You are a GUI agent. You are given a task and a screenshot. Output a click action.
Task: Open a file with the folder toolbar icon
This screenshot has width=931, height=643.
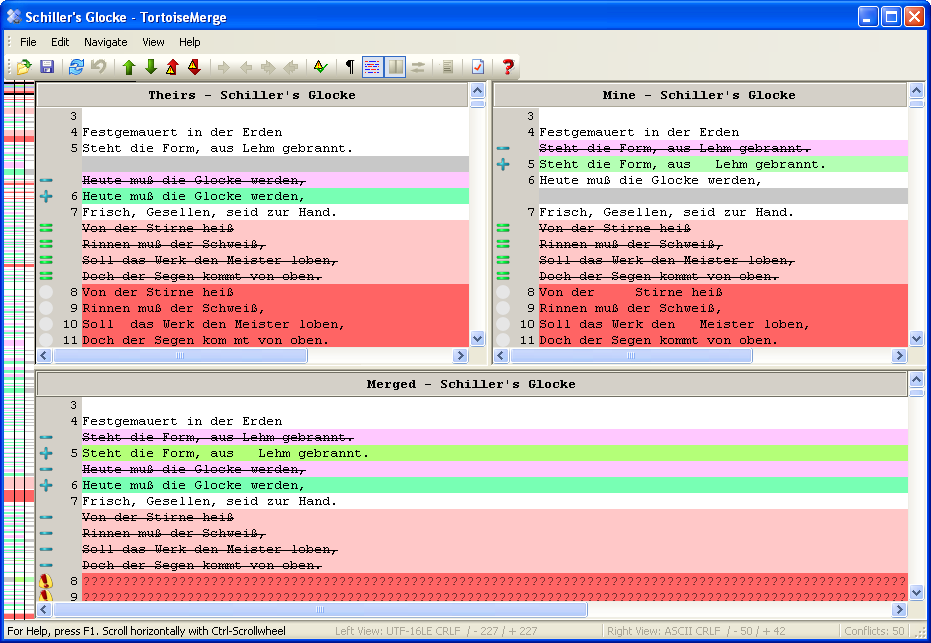click(x=24, y=67)
